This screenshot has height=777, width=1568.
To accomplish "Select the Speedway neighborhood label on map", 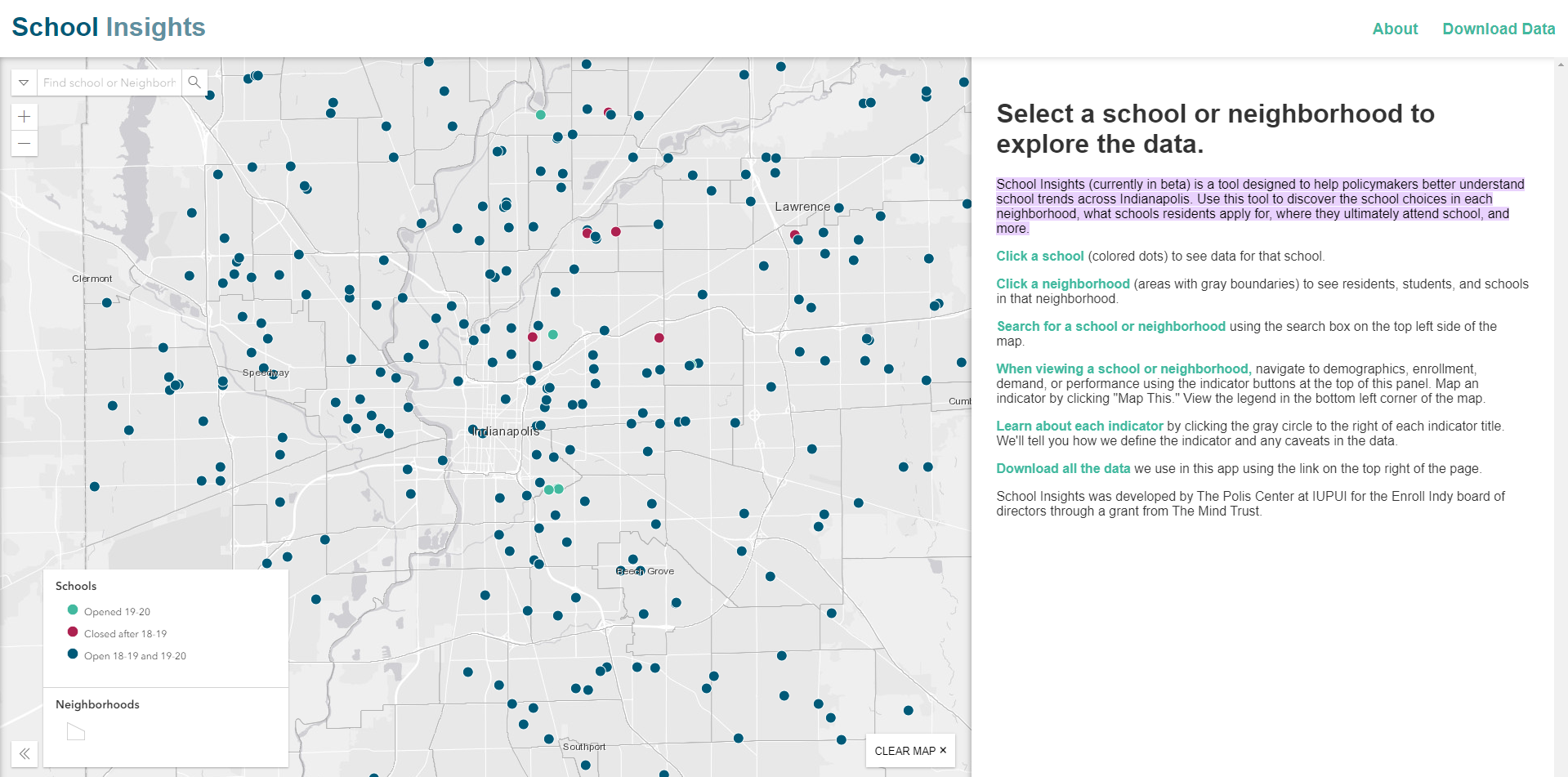I will (x=266, y=373).
